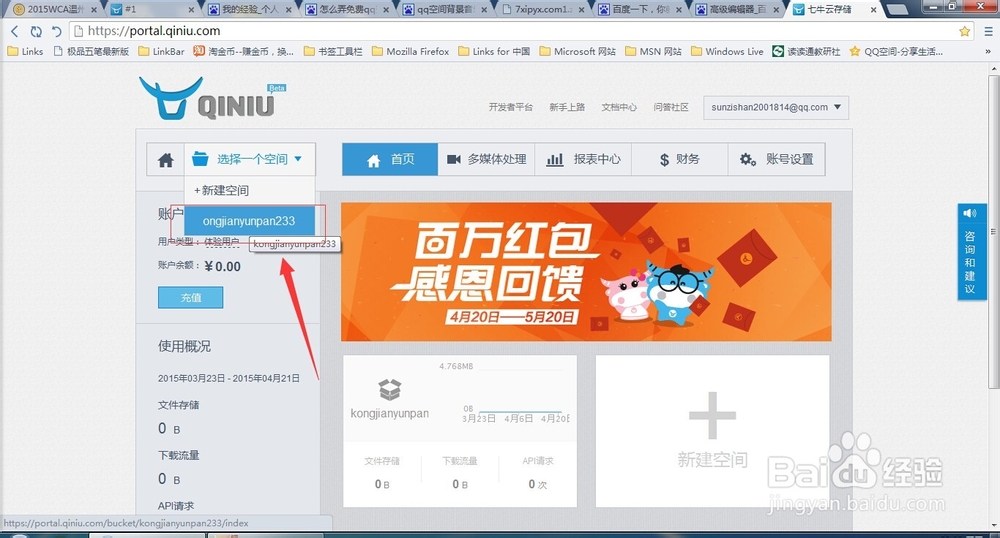The height and width of the screenshot is (538, 1000).
Task: Expand the bookmarks bar overflow chevron
Action: 988,52
